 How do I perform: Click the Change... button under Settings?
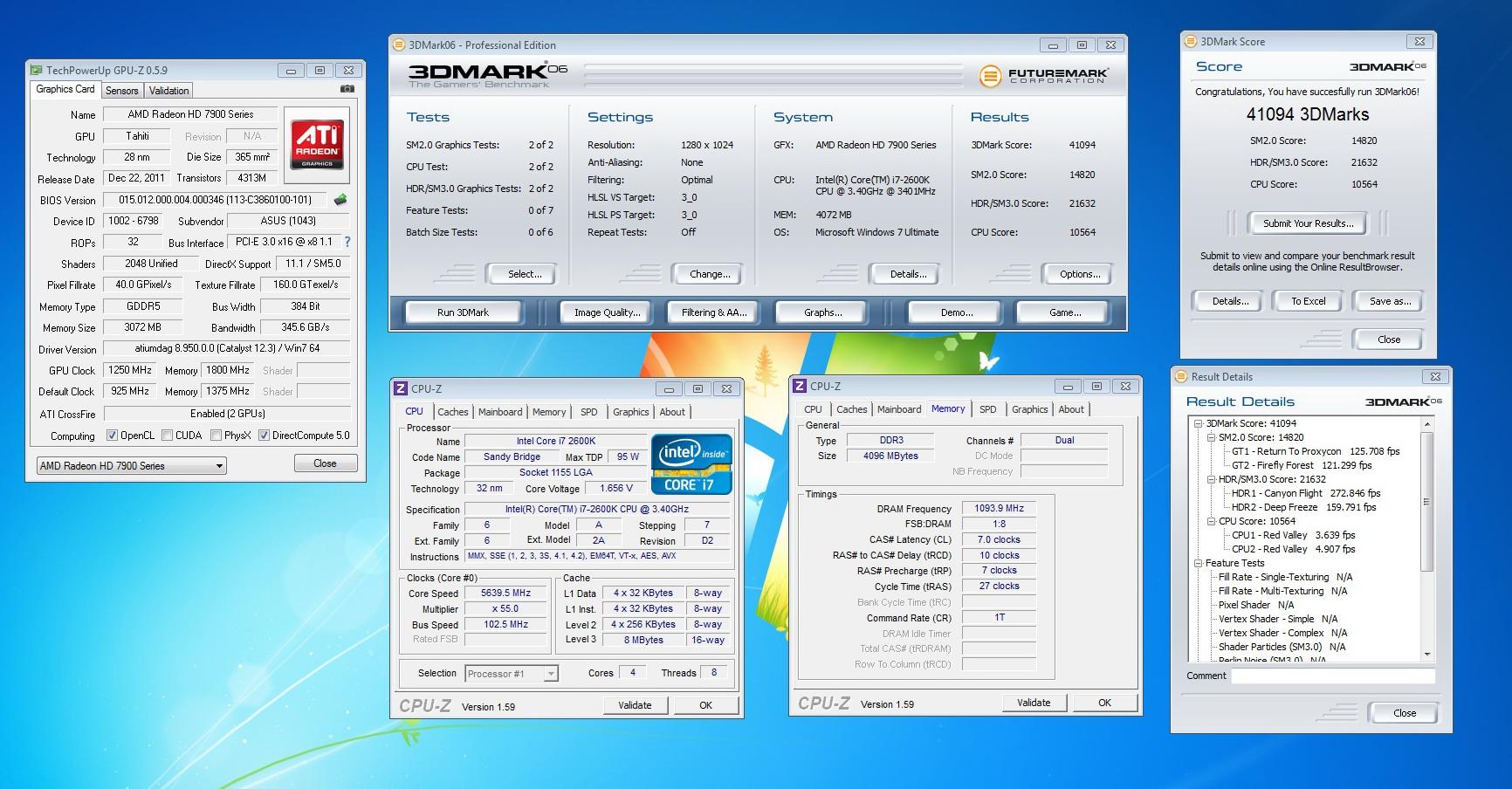[x=710, y=274]
